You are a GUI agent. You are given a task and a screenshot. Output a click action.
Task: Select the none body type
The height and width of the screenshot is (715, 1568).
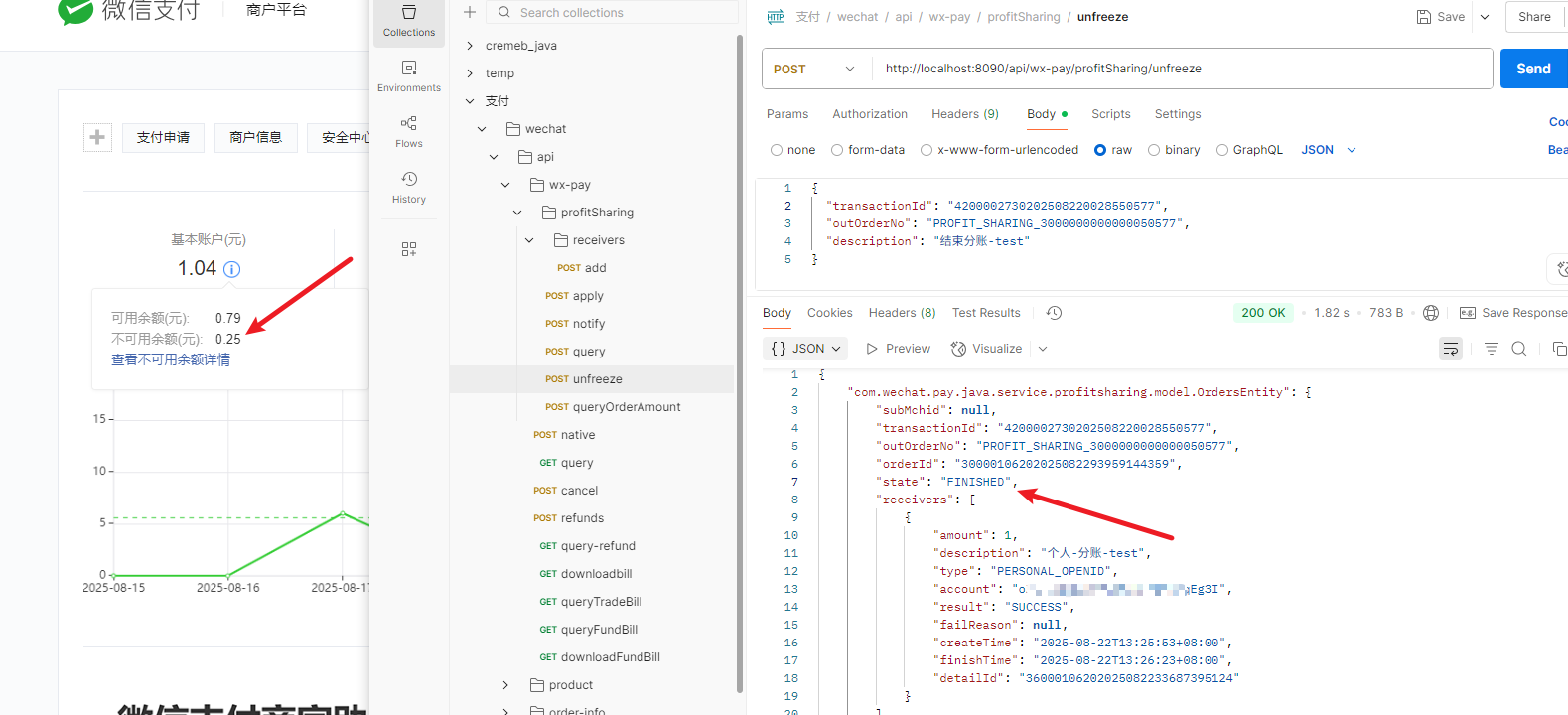tap(792, 150)
